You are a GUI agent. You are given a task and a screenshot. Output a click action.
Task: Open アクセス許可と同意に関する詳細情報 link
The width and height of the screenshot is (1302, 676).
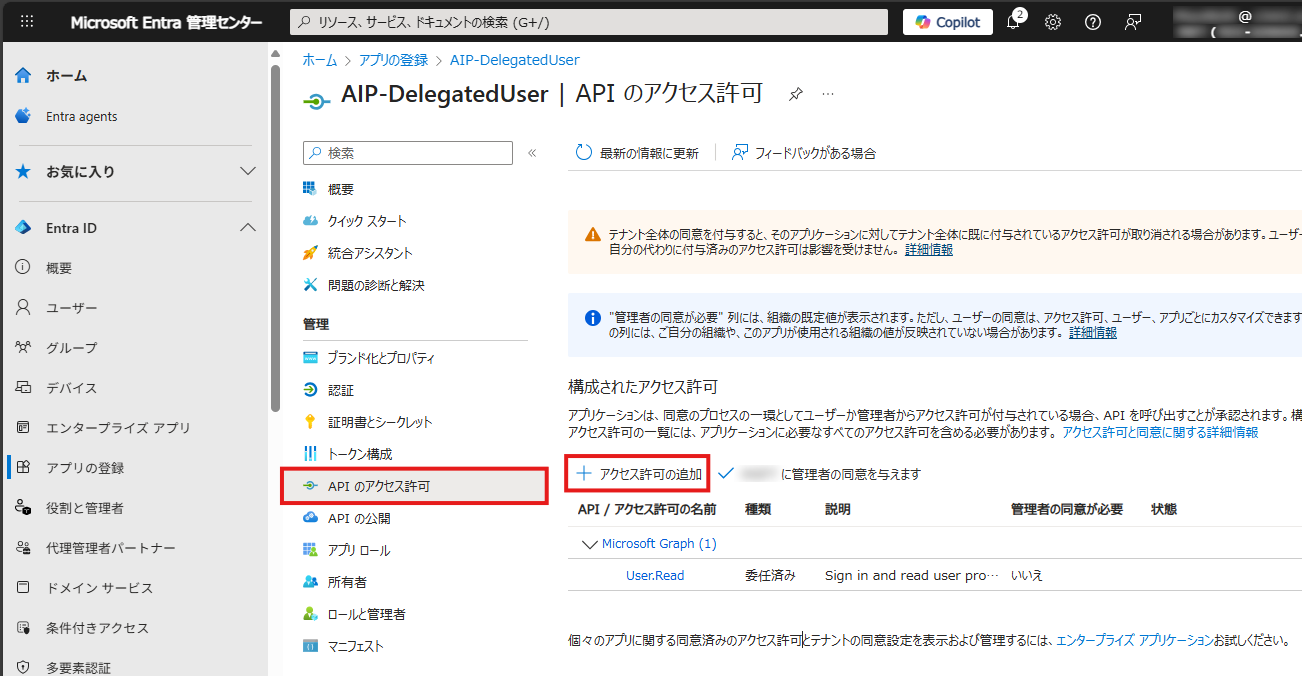click(1160, 433)
